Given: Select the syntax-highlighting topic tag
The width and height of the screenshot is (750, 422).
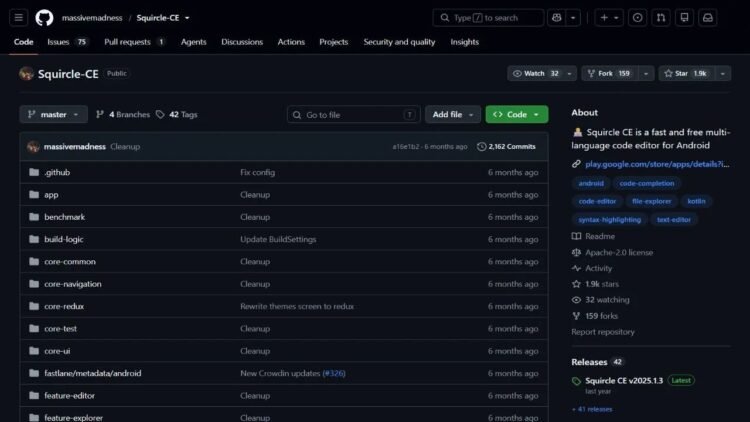Looking at the screenshot, I should [x=609, y=220].
